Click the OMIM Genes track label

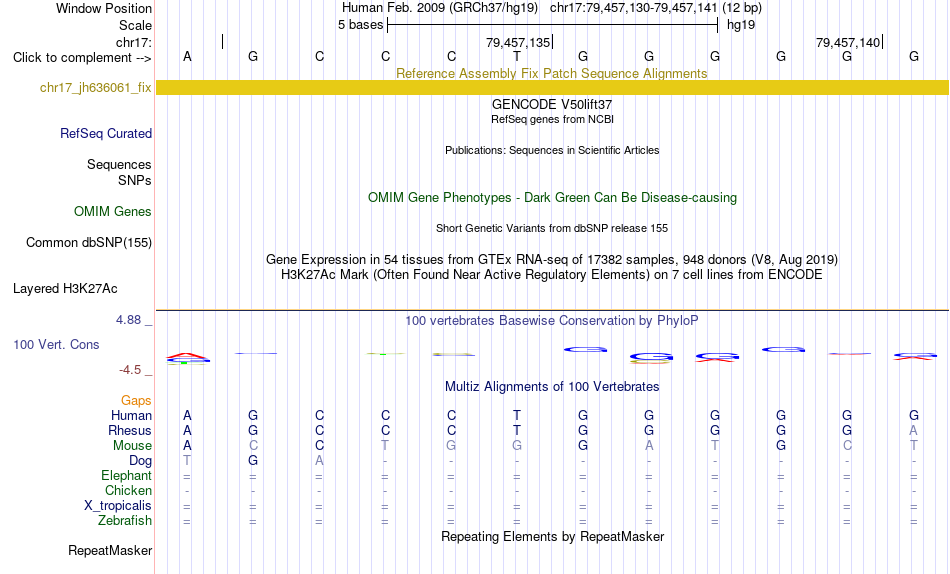click(112, 212)
